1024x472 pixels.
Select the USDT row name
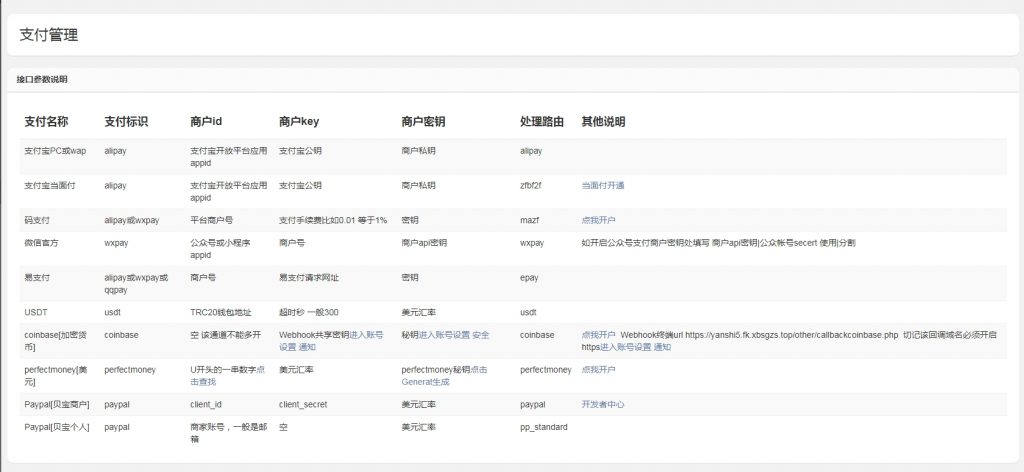(x=35, y=312)
